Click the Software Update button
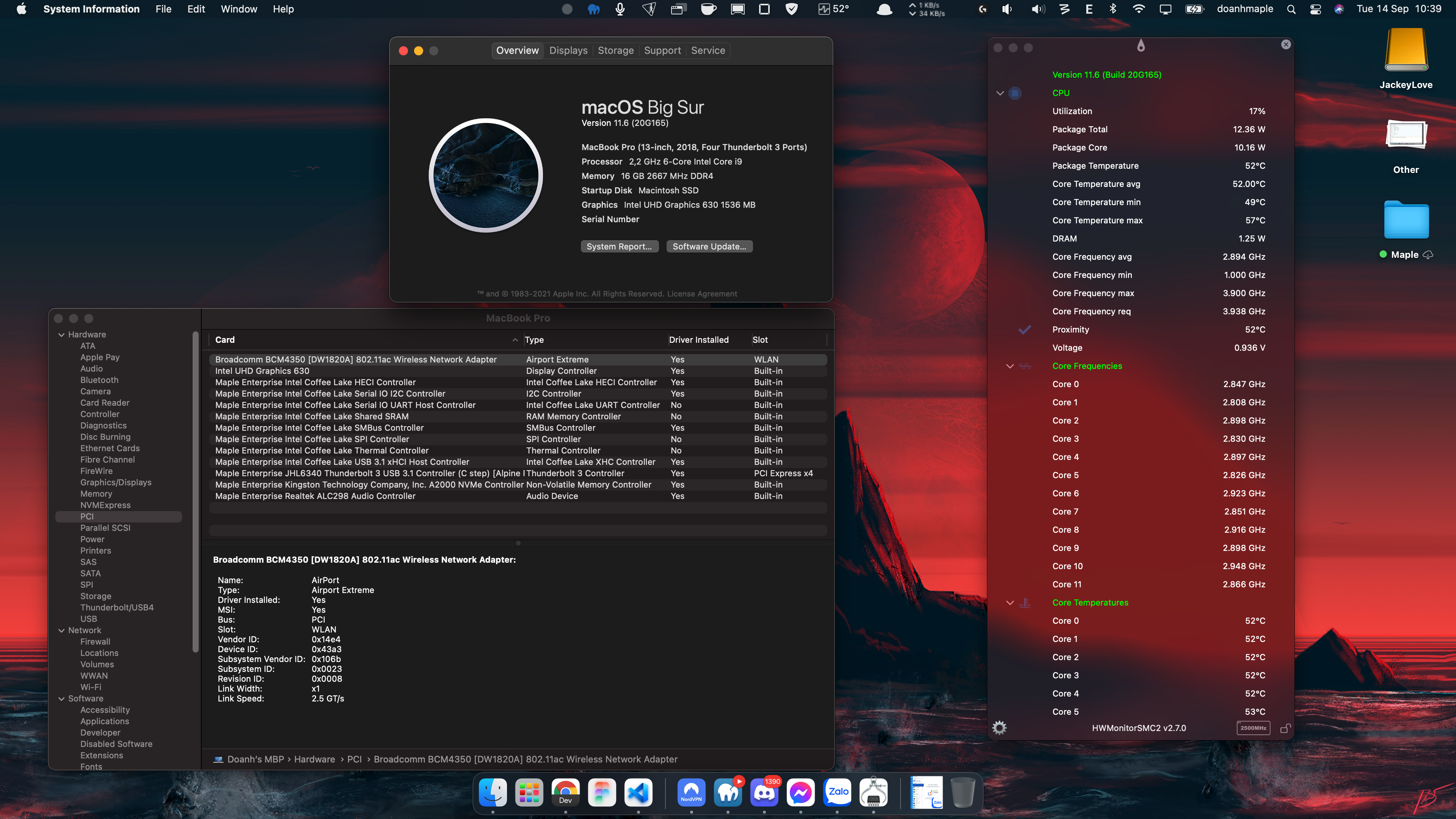This screenshot has height=819, width=1456. point(709,246)
